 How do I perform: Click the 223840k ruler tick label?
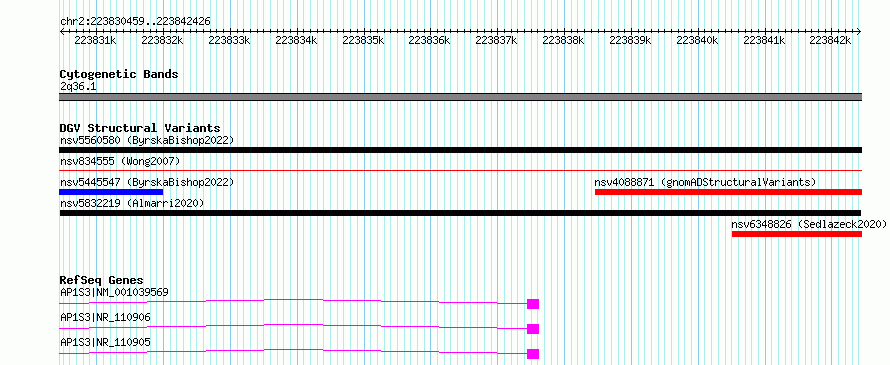click(698, 40)
